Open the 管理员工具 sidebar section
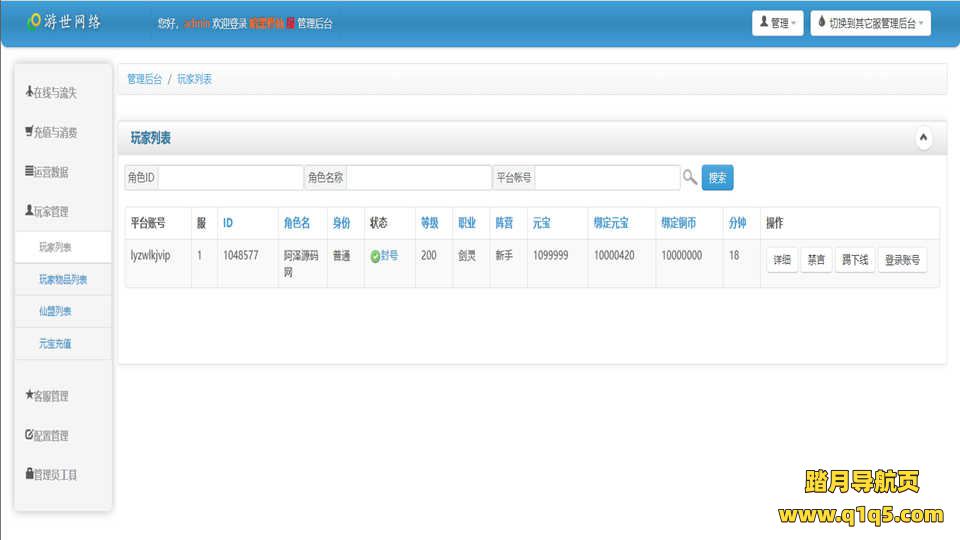Image resolution: width=960 pixels, height=540 pixels. [52, 475]
